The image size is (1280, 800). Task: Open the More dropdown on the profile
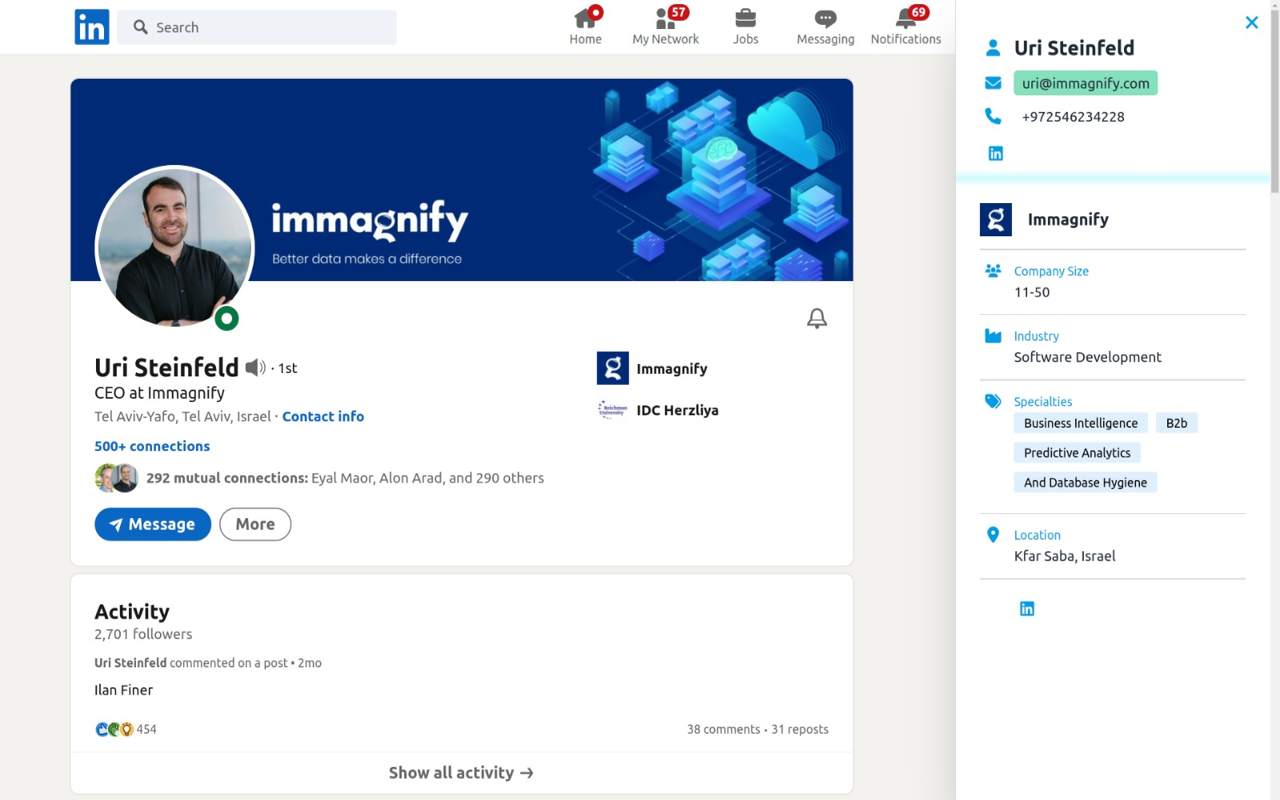[255, 524]
